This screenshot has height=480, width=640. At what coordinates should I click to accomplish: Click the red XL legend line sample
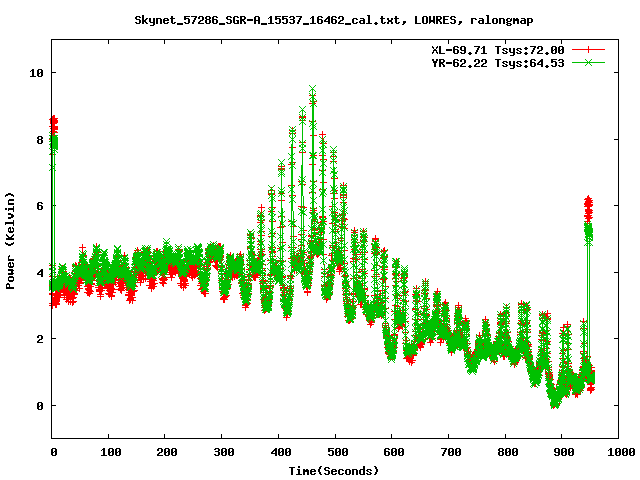coord(588,50)
